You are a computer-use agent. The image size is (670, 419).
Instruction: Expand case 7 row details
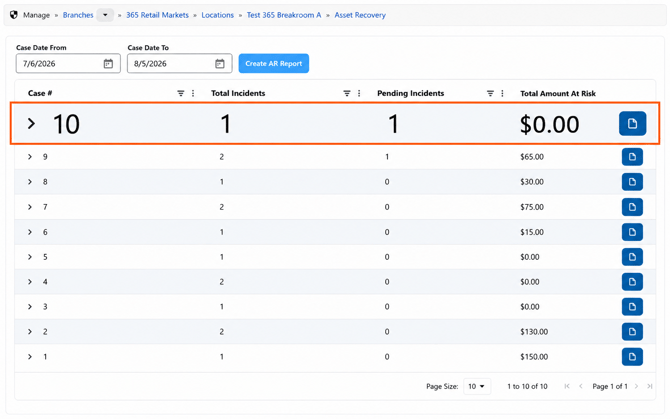30,207
